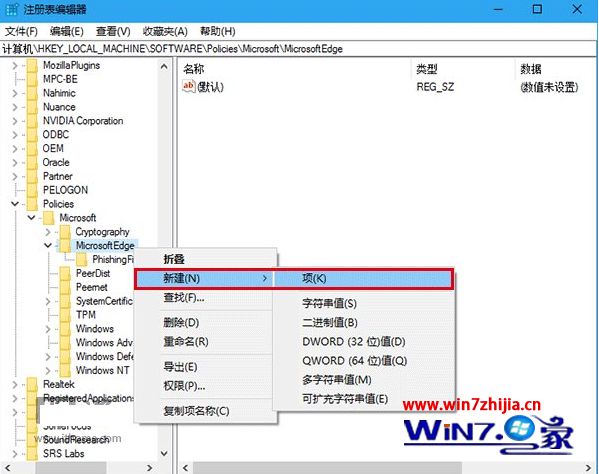Image resolution: width=599 pixels, height=474 pixels.
Task: Expand the Windows NT tree node
Action: 48,370
